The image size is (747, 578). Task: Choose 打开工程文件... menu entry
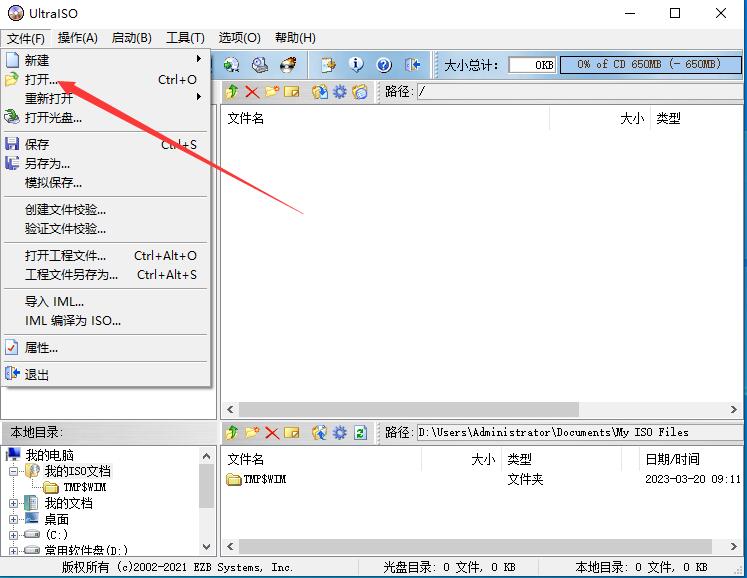click(106, 256)
